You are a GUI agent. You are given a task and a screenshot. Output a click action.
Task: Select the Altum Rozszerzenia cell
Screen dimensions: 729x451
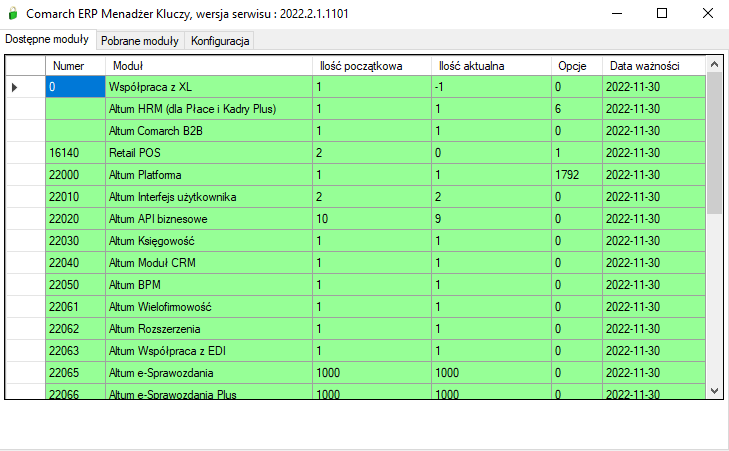tap(209, 329)
